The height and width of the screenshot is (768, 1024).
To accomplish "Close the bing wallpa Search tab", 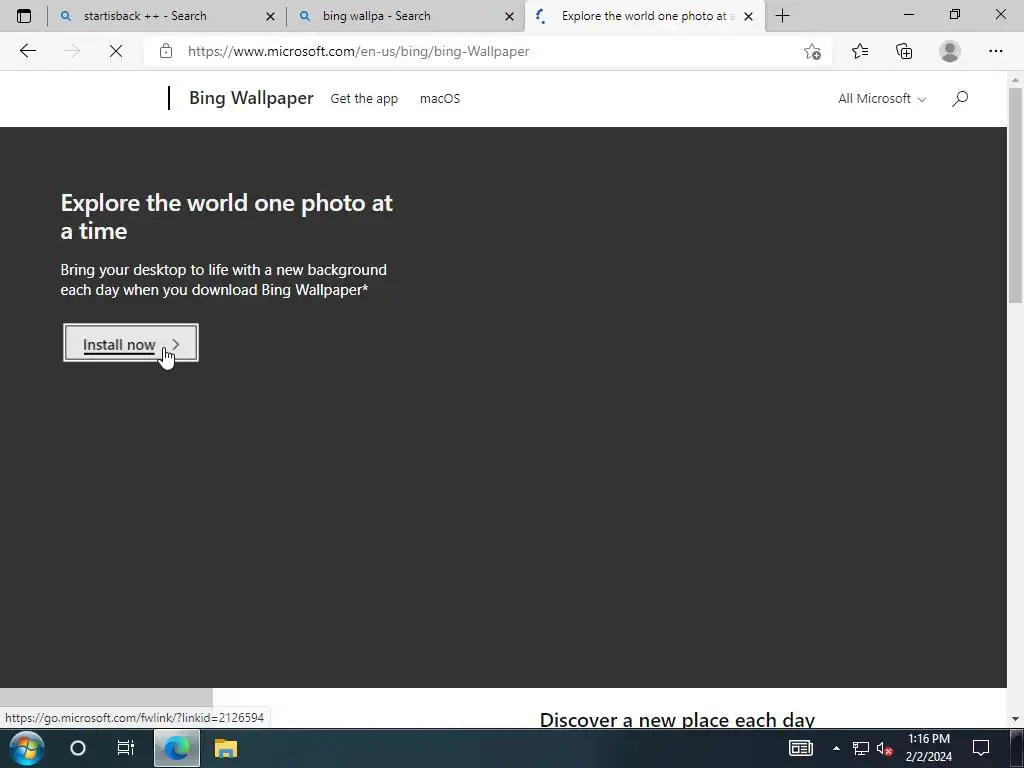I will point(509,16).
